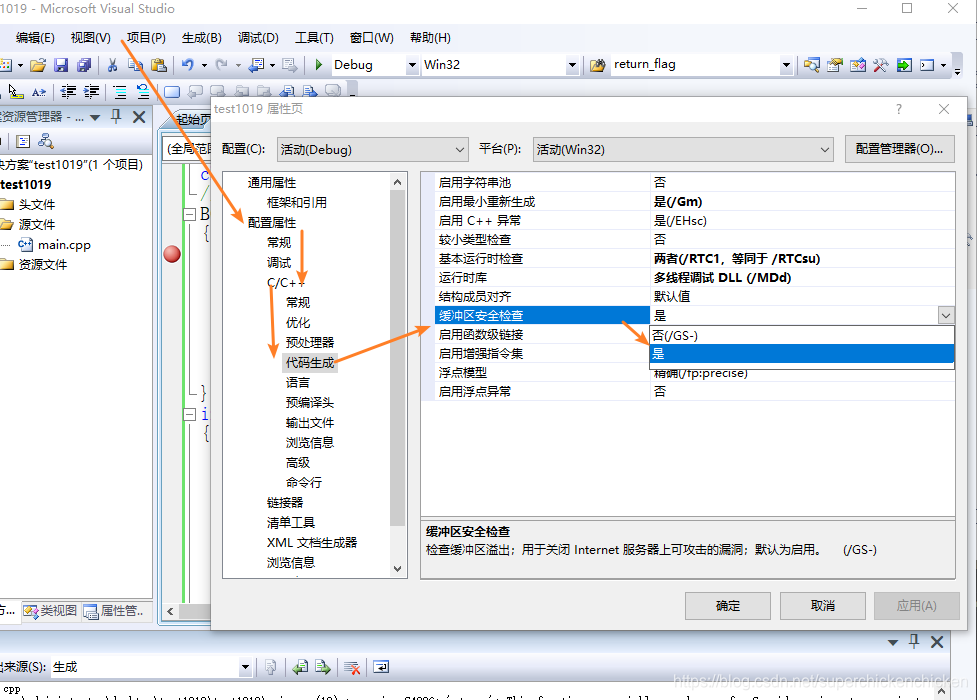This screenshot has width=977, height=700.
Task: Select 代码生成 in the property tree
Action: coord(310,362)
